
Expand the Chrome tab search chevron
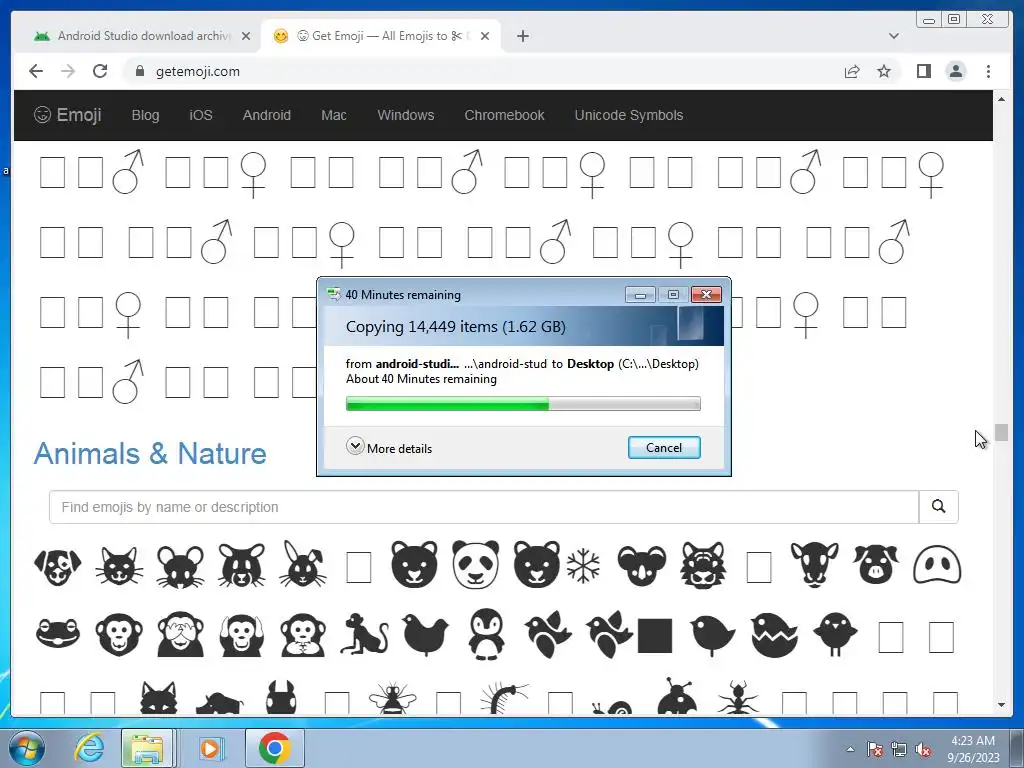(x=894, y=36)
